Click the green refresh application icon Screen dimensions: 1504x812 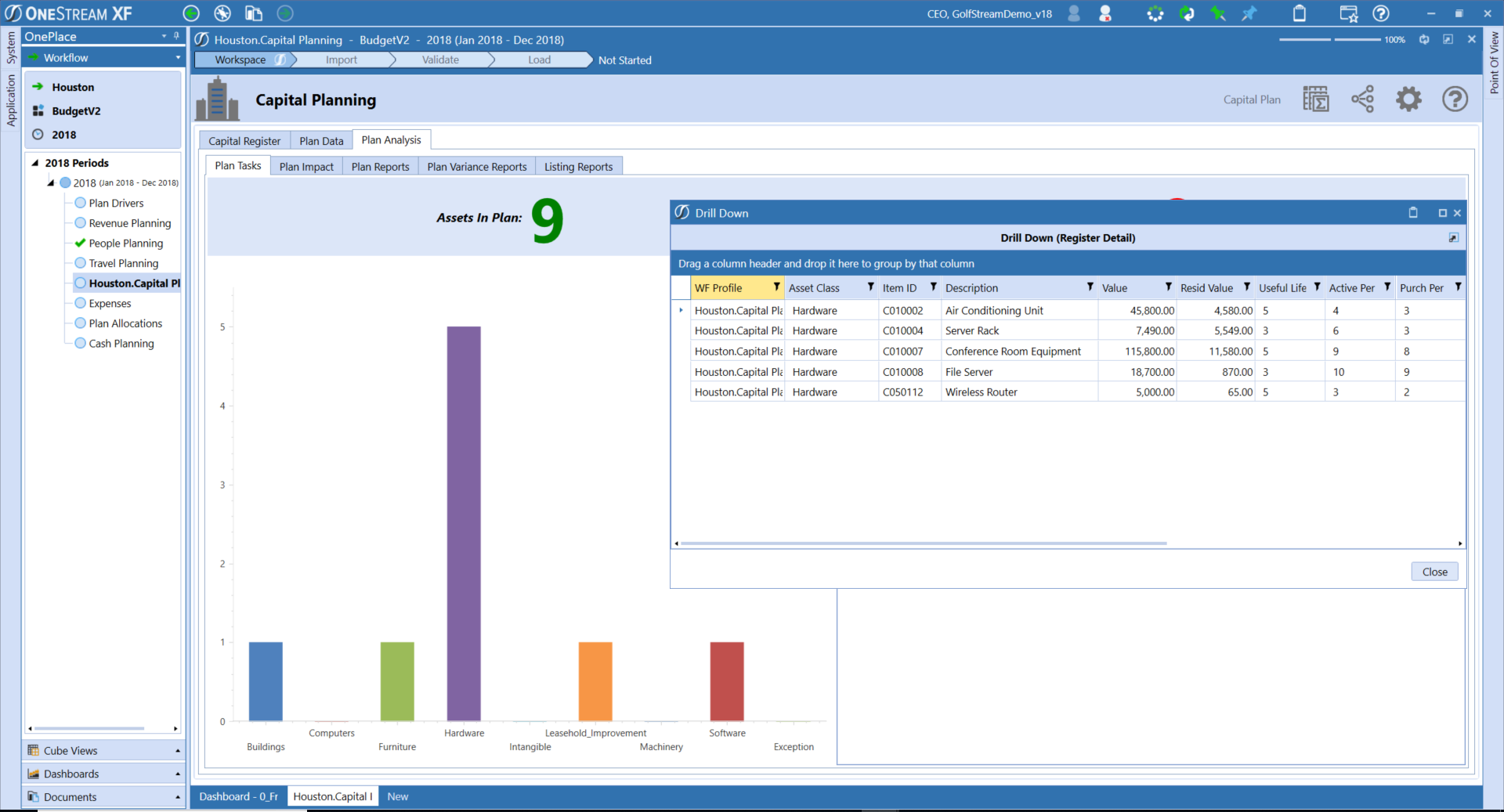tap(1187, 13)
